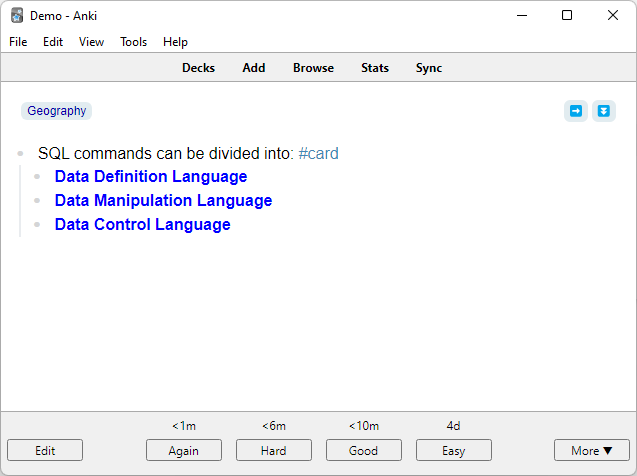The image size is (637, 476).
Task: Open the card Browse window
Action: (313, 68)
